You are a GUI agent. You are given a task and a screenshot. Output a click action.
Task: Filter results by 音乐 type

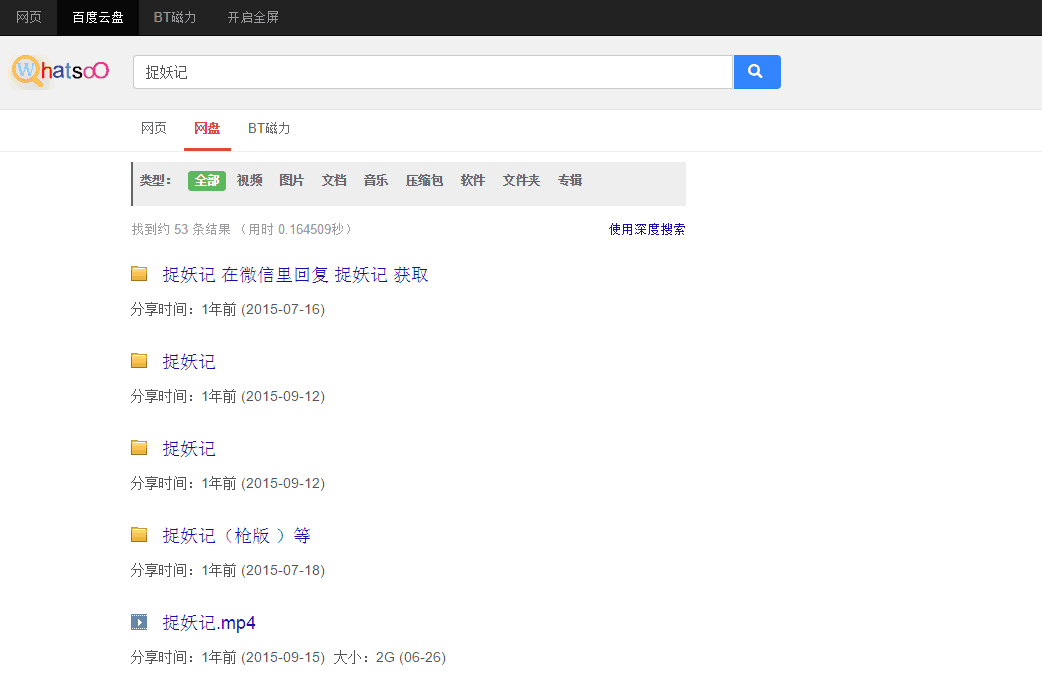coord(376,181)
